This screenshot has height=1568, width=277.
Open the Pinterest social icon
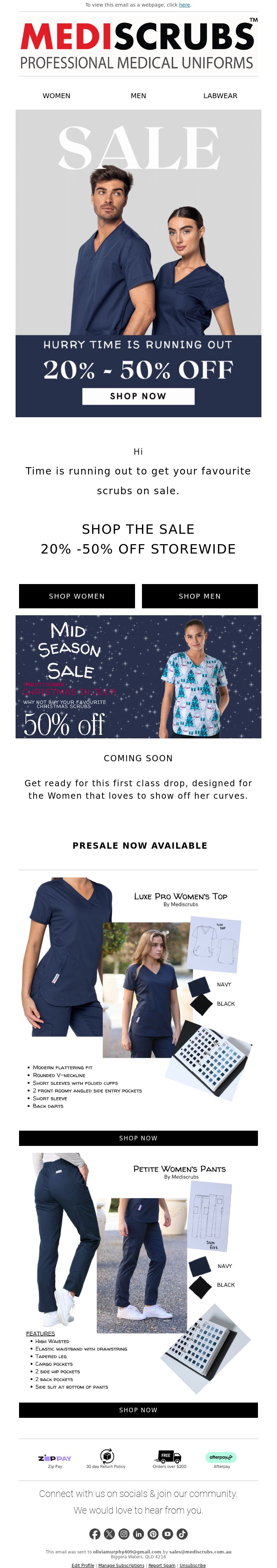tap(153, 1534)
